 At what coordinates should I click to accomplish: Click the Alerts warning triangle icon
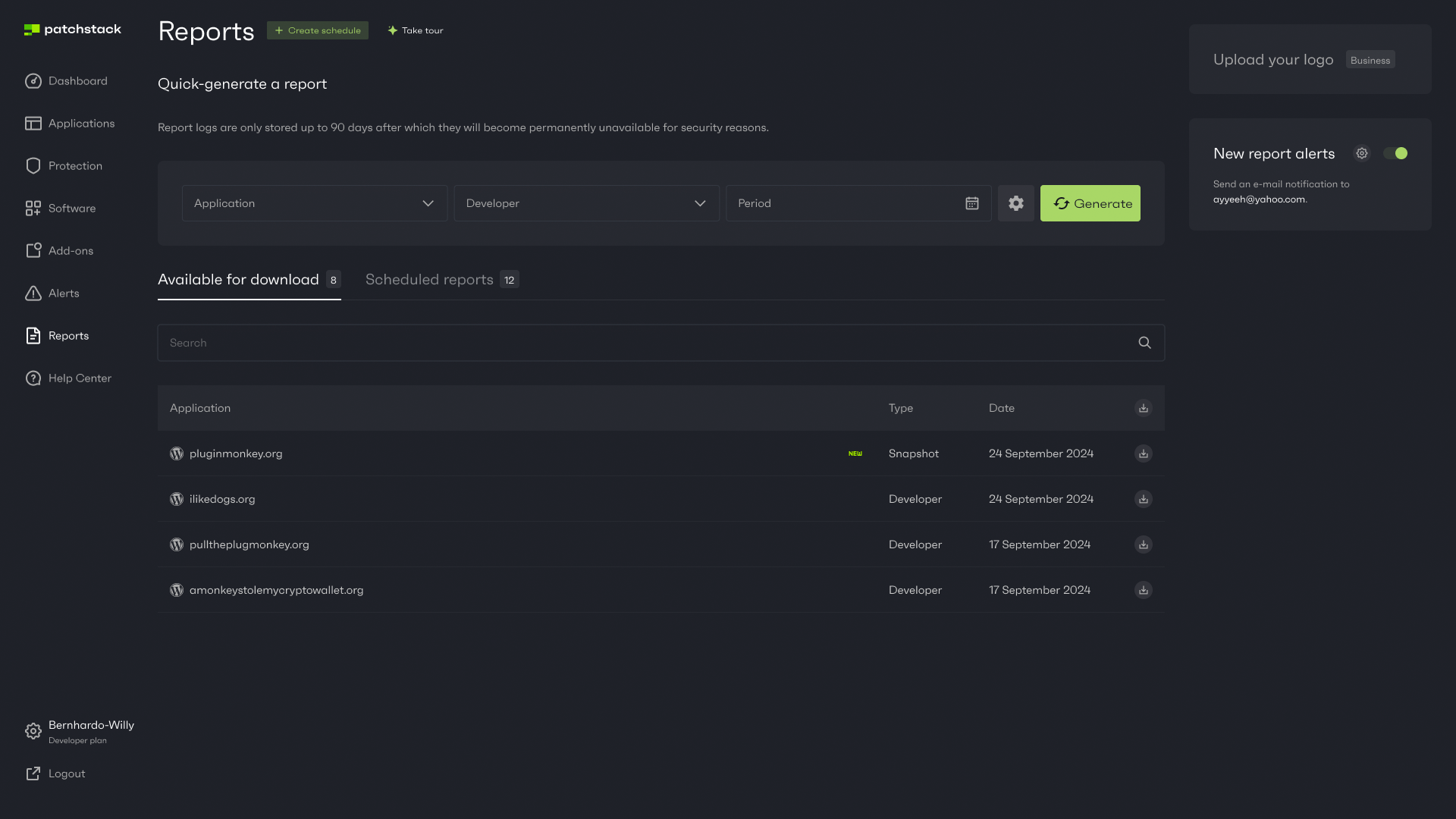tap(33, 293)
